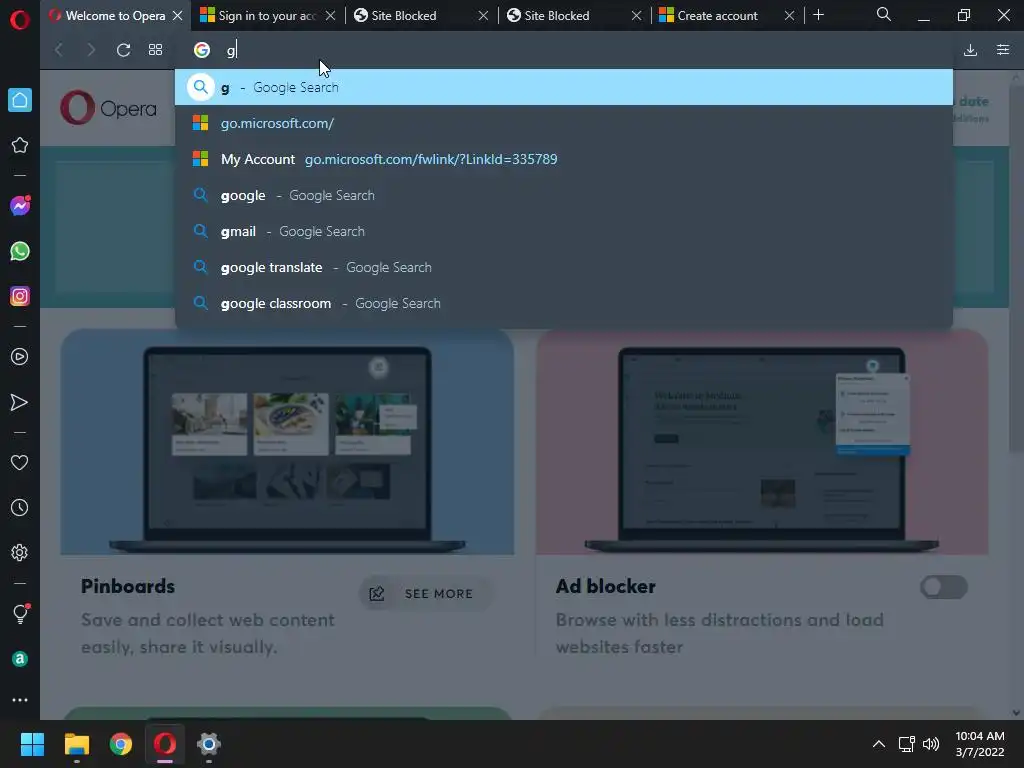Viewport: 1024px width, 768px height.
Task: Click the lightbulb tips icon in sidebar
Action: [20, 613]
